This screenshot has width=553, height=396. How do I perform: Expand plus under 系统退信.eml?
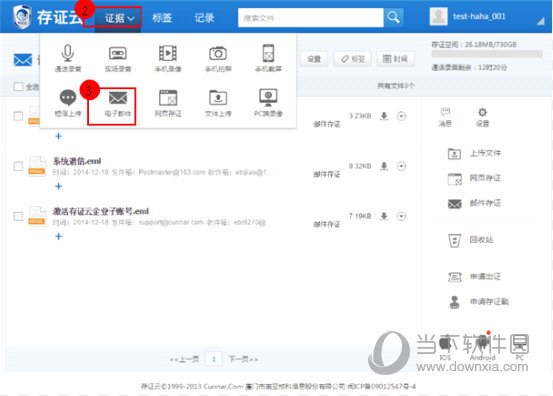[x=59, y=186]
